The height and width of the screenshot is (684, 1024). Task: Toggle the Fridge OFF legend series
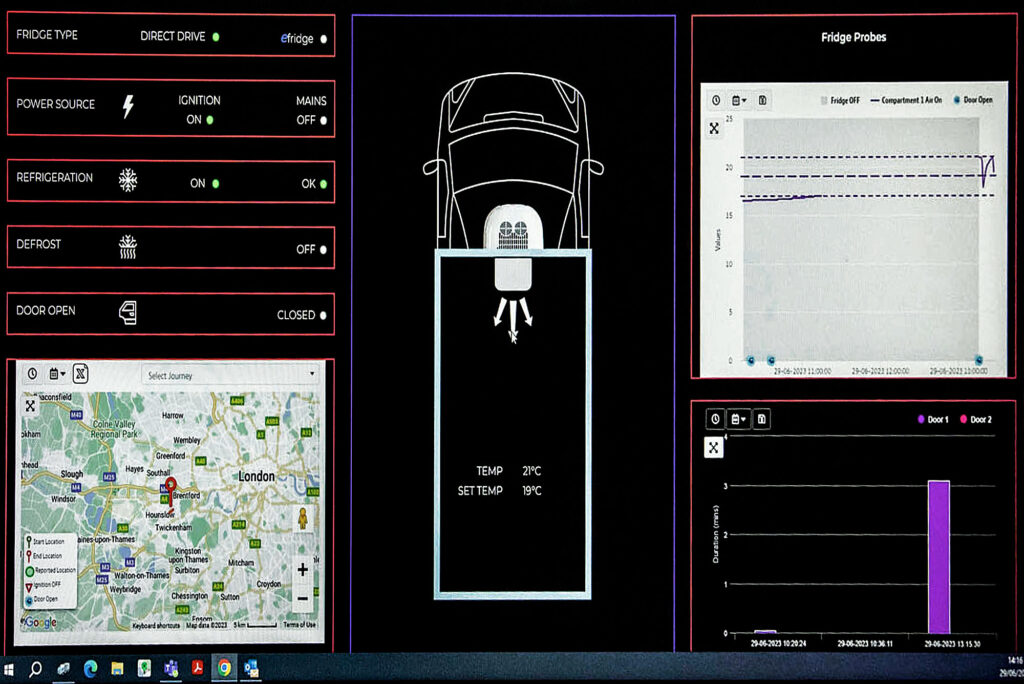pyautogui.click(x=846, y=101)
